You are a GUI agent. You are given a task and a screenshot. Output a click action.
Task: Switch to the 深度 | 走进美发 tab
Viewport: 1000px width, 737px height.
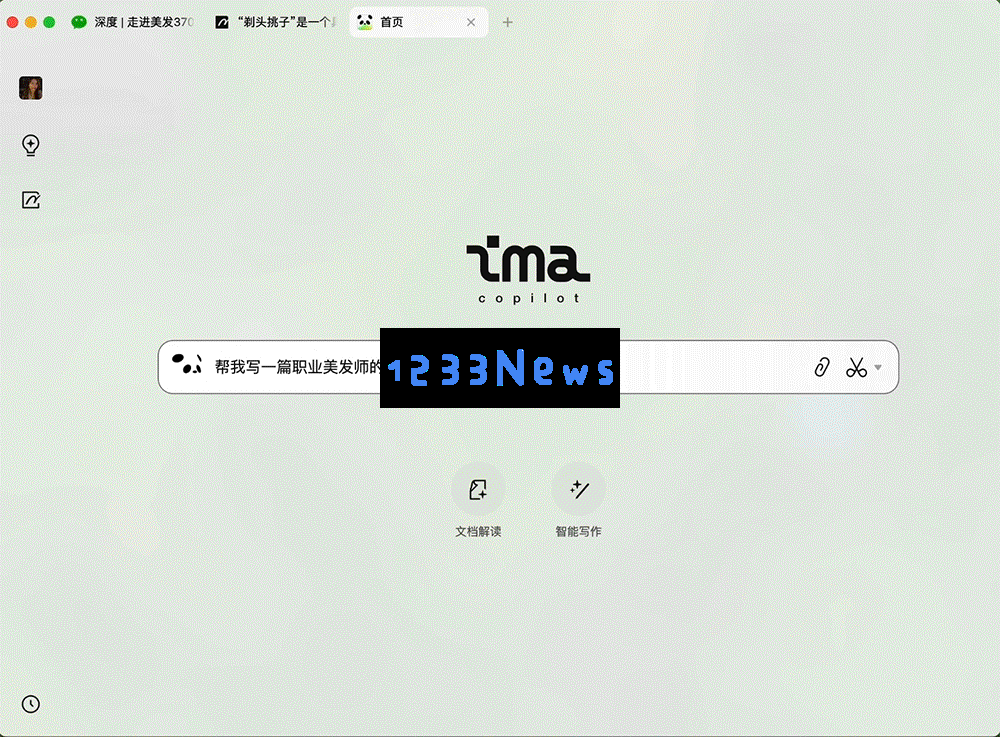click(133, 22)
